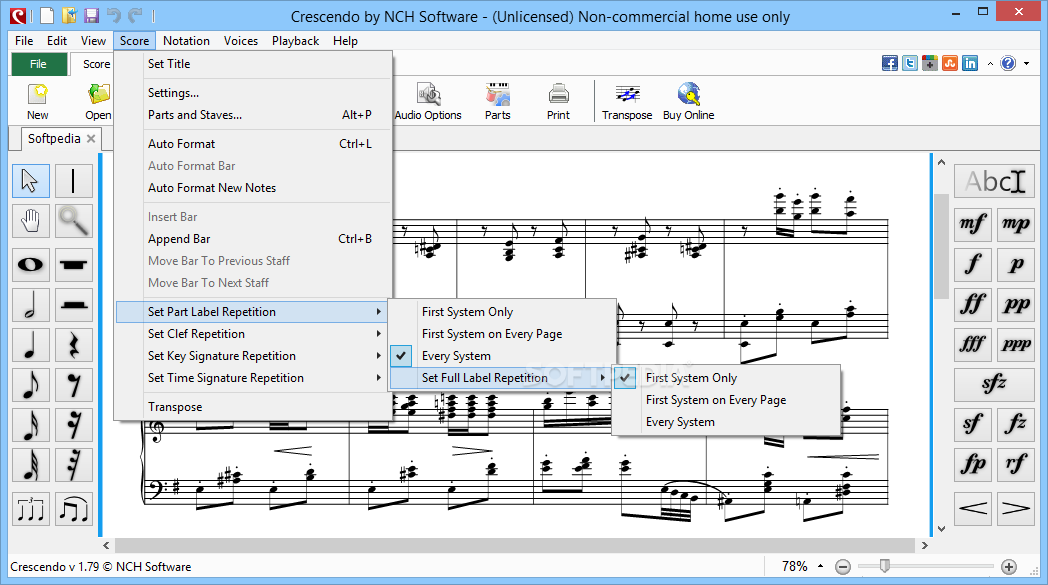Expand Set Time Signature Repetition submenu
The width and height of the screenshot is (1048, 585).
click(x=252, y=378)
